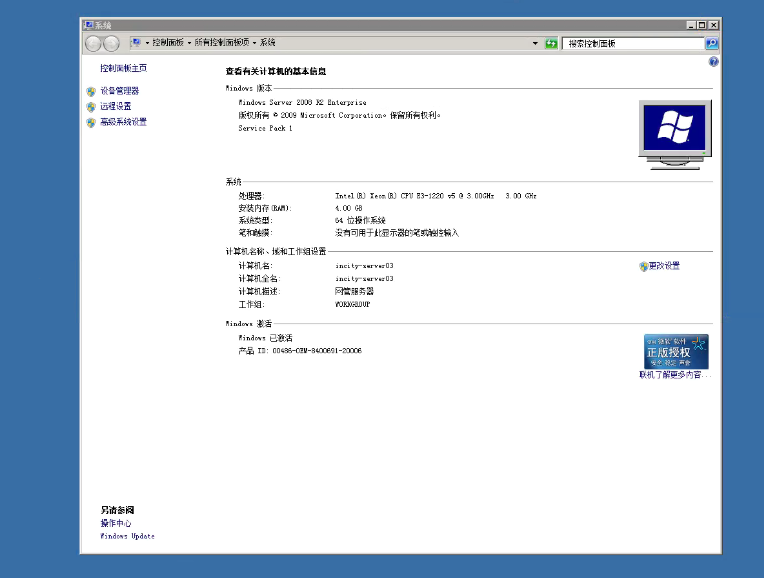Click the 查看有关计算机的基本信息 heading
This screenshot has width=764, height=578.
[276, 71]
